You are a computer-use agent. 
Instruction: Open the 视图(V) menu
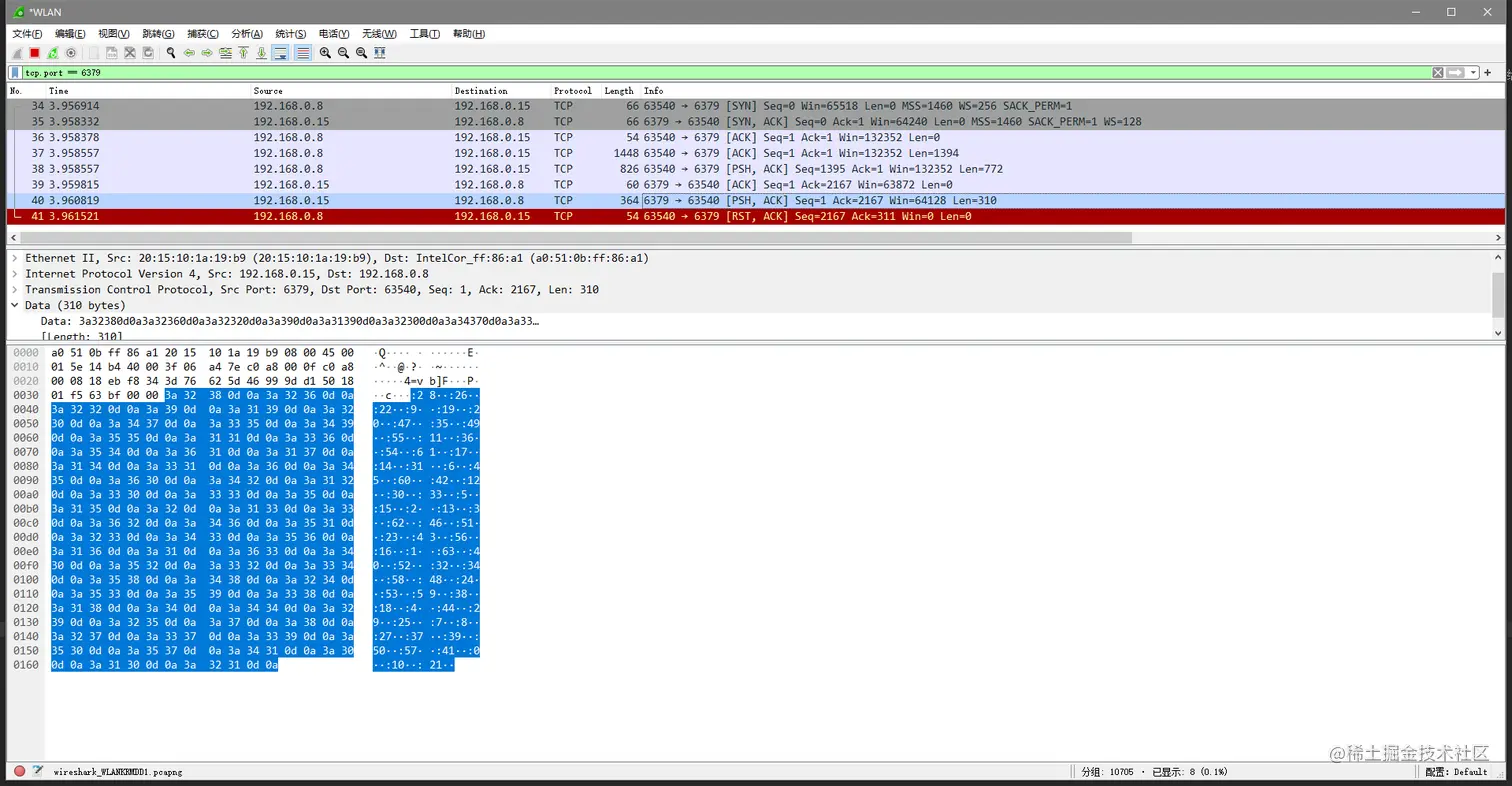tap(114, 34)
